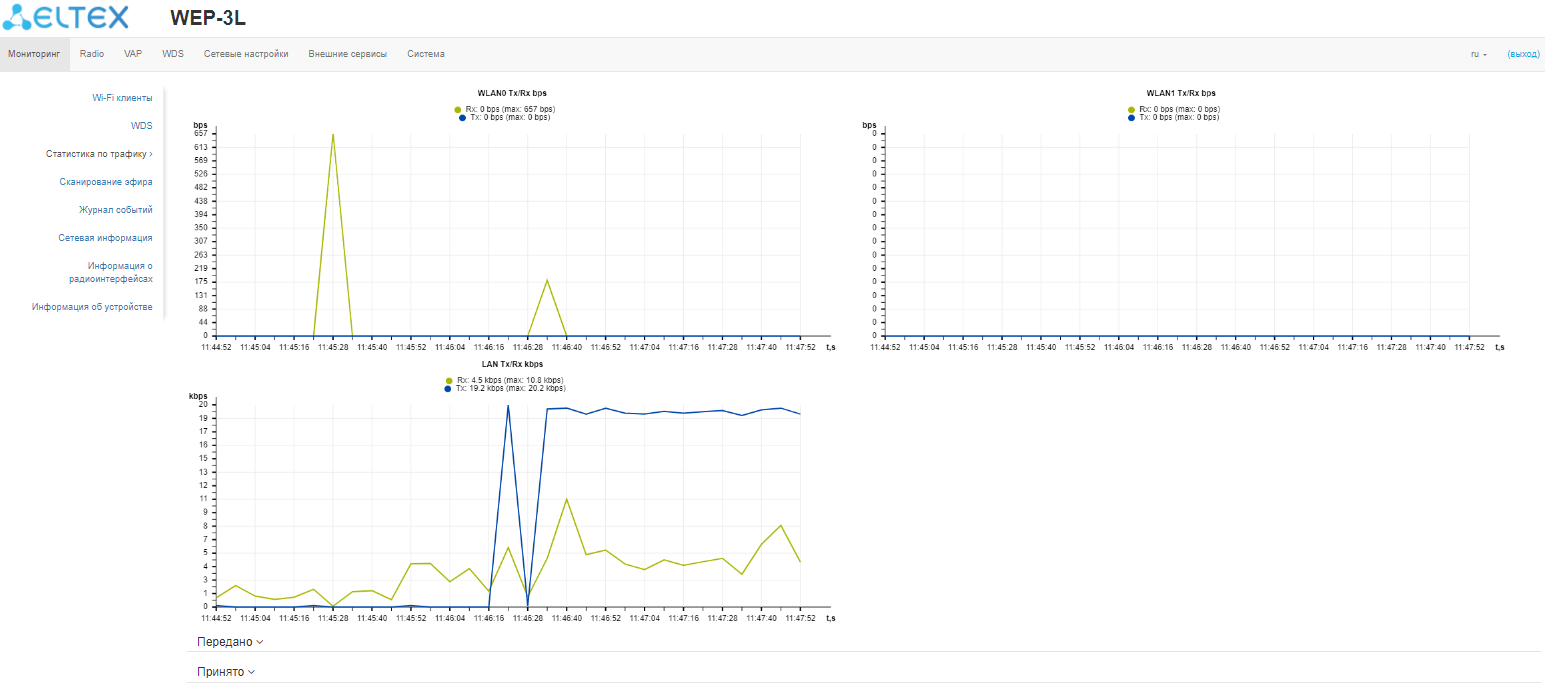Image resolution: width=1545 pixels, height=697 pixels.
Task: Open Сканирование эфира page
Action: point(106,182)
